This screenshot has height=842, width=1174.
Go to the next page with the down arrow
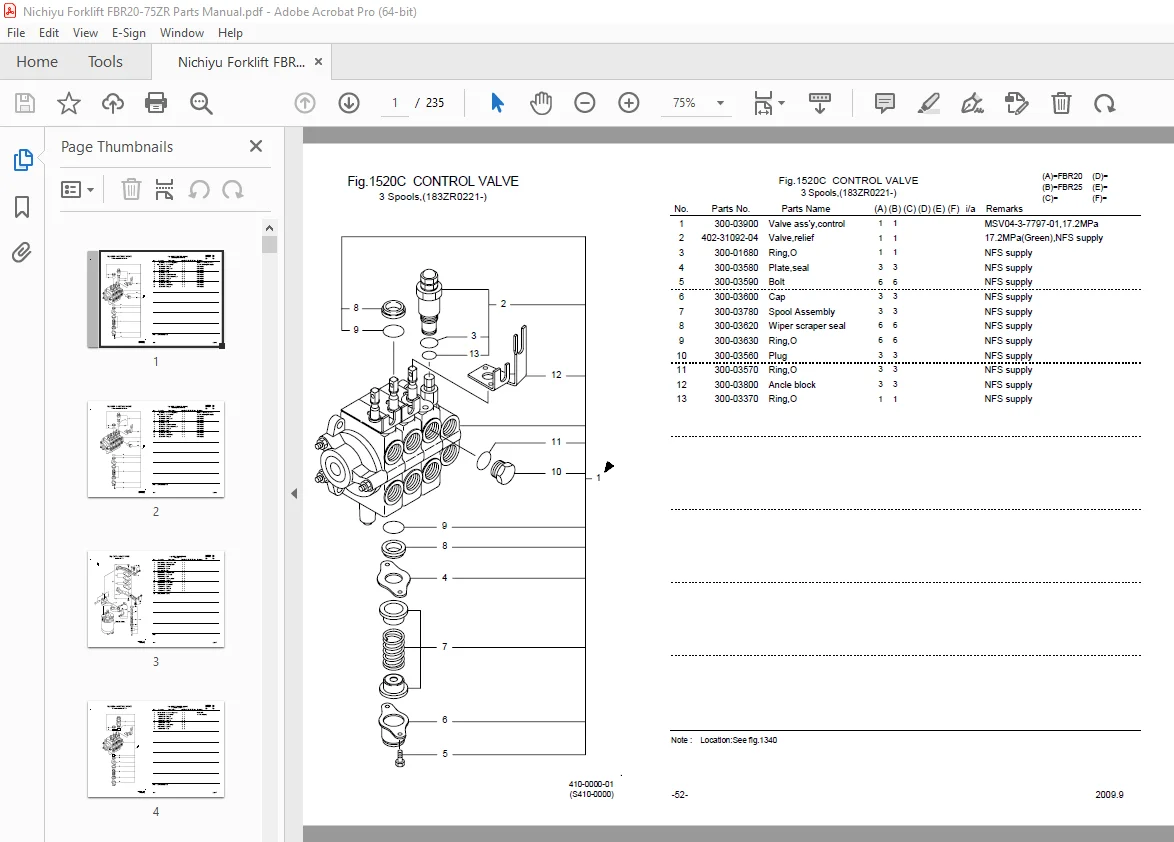(x=349, y=103)
